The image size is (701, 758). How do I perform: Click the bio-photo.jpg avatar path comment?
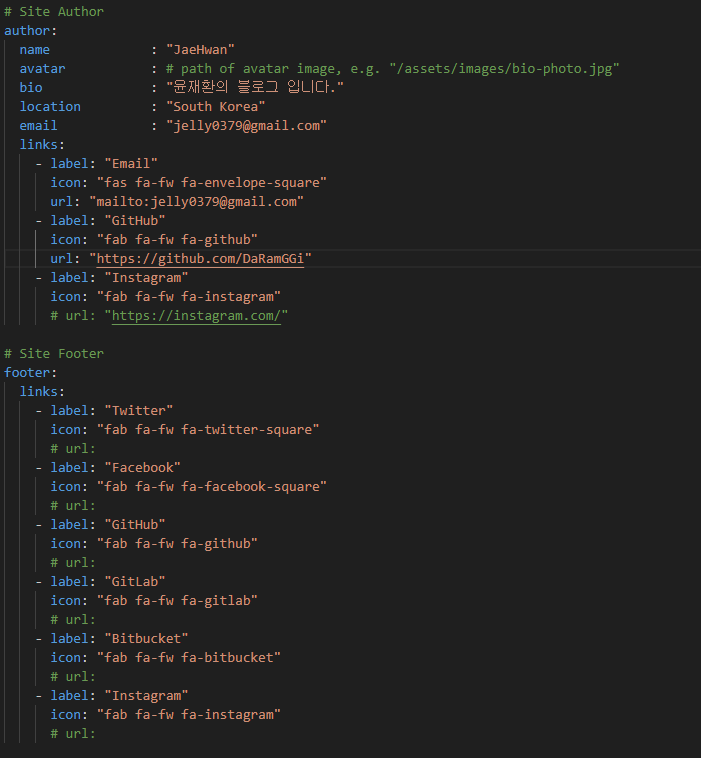tap(392, 69)
